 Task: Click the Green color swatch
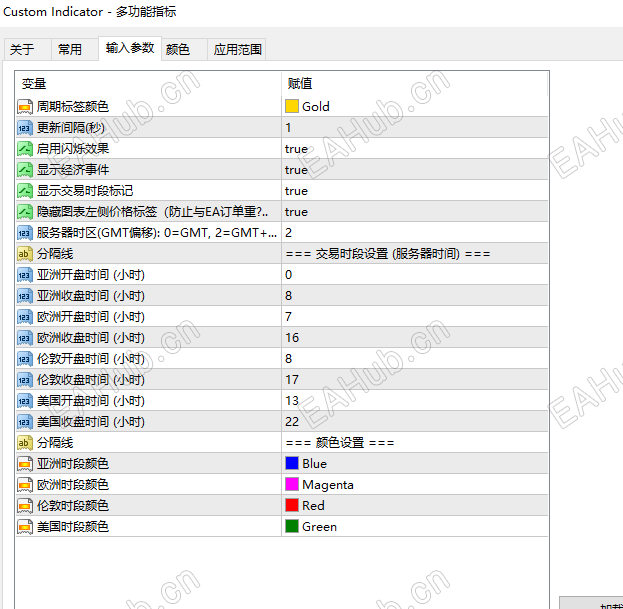point(292,527)
